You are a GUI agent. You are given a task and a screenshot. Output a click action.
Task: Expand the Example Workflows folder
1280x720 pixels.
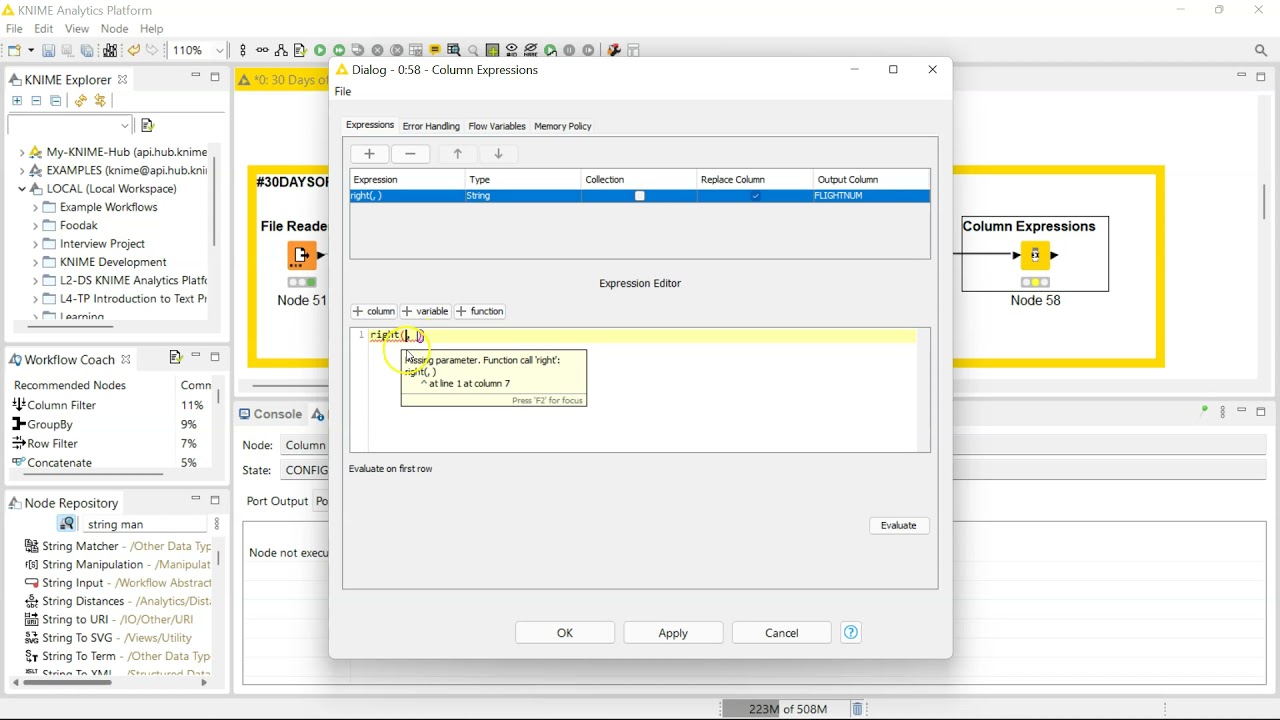pyautogui.click(x=35, y=207)
